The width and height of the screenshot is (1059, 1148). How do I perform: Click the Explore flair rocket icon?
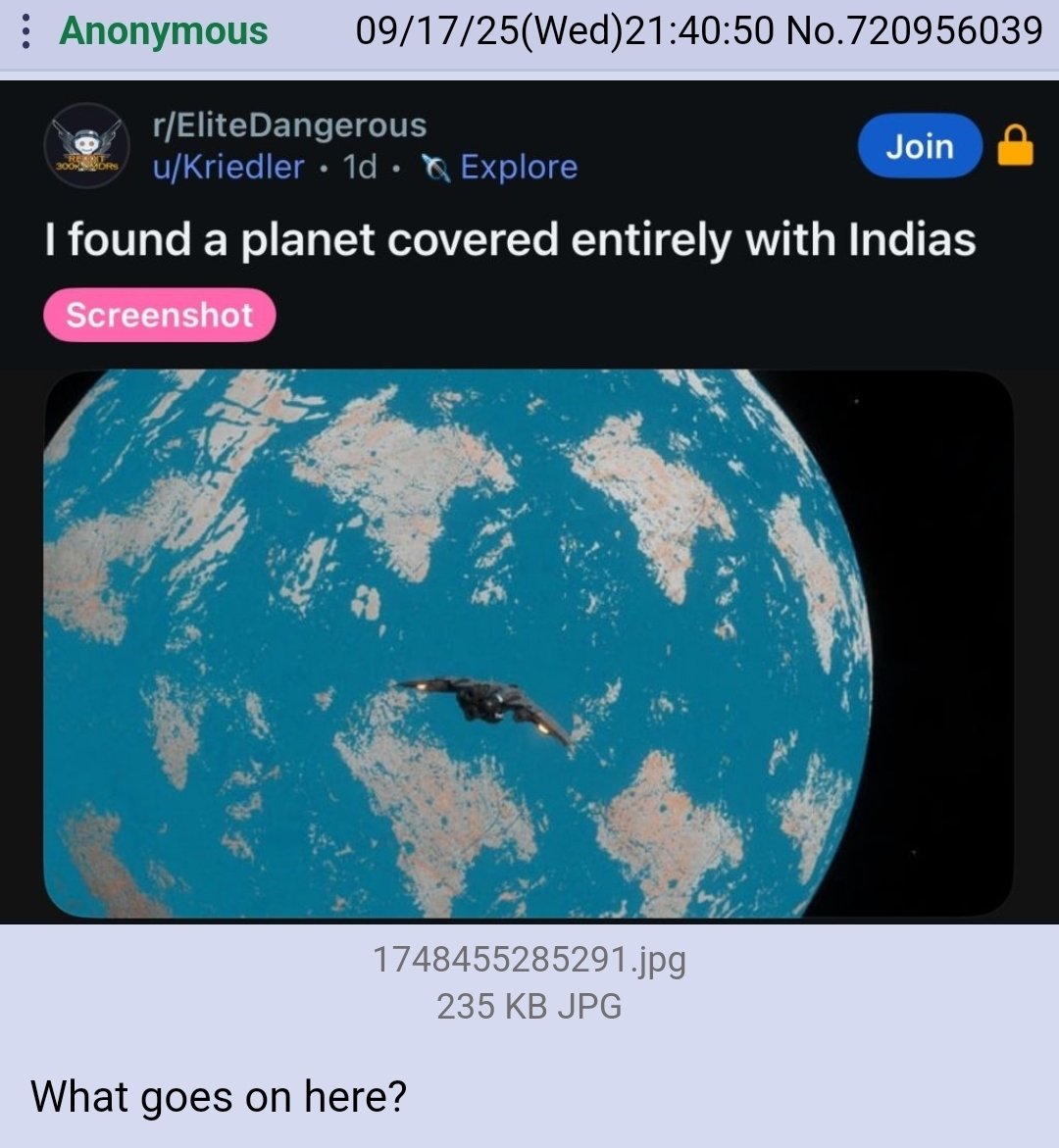click(x=435, y=168)
